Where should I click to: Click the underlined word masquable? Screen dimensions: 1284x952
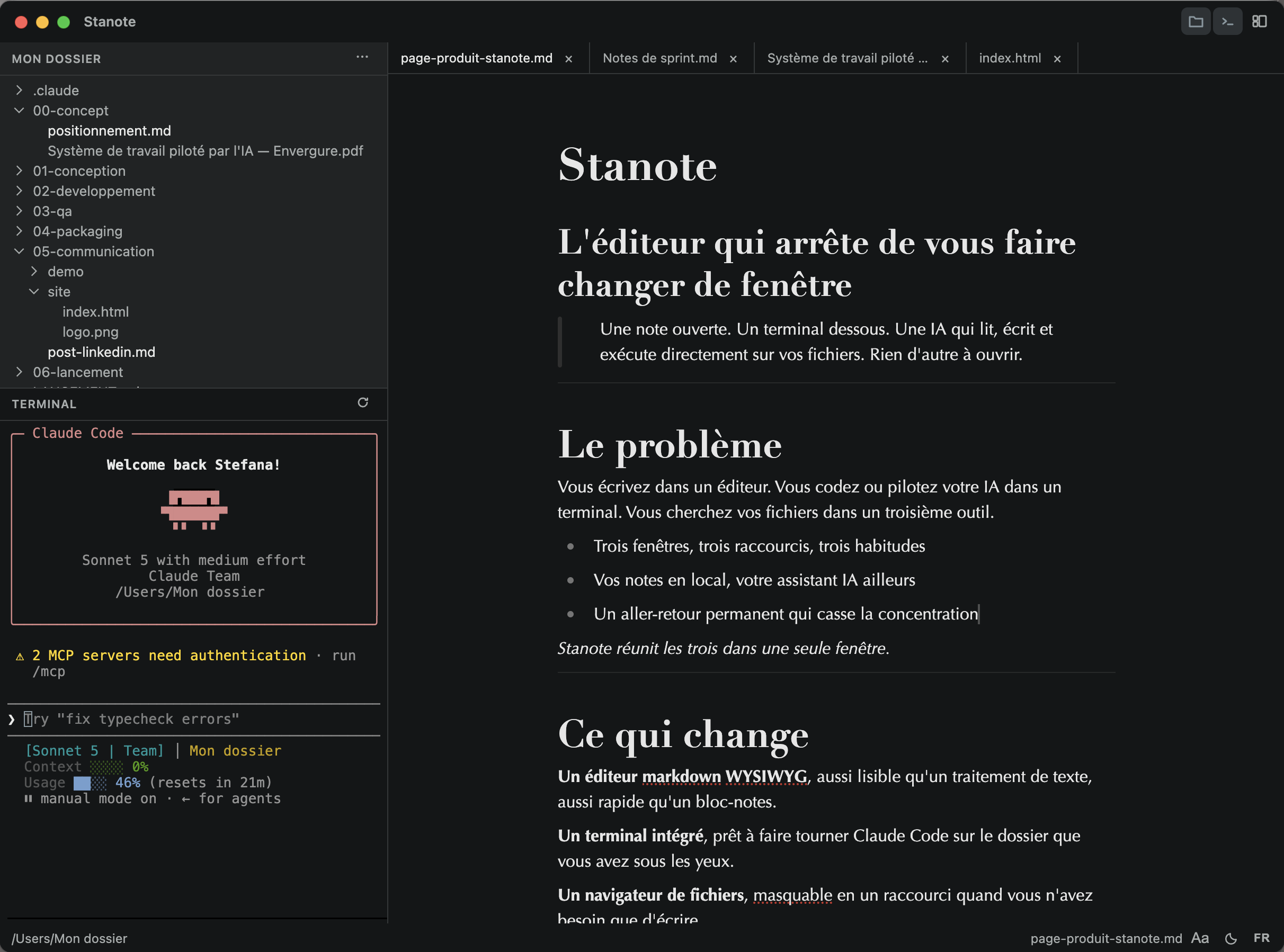click(x=793, y=895)
